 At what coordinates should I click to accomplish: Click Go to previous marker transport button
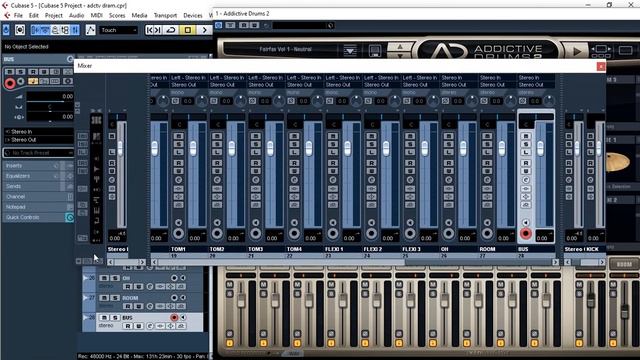tap(150, 30)
